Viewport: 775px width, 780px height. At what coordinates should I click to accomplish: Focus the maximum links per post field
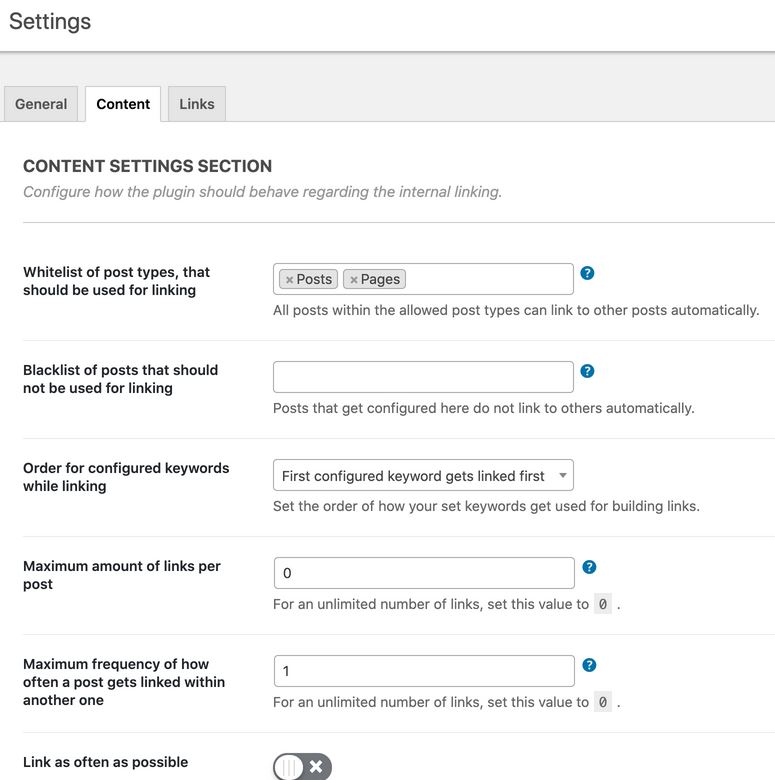pos(424,573)
